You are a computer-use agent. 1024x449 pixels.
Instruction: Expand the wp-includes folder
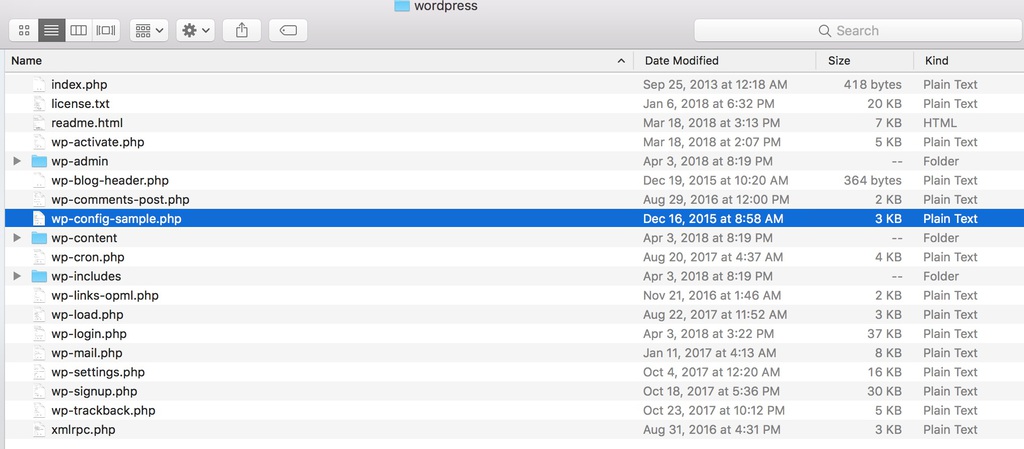pyautogui.click(x=18, y=277)
